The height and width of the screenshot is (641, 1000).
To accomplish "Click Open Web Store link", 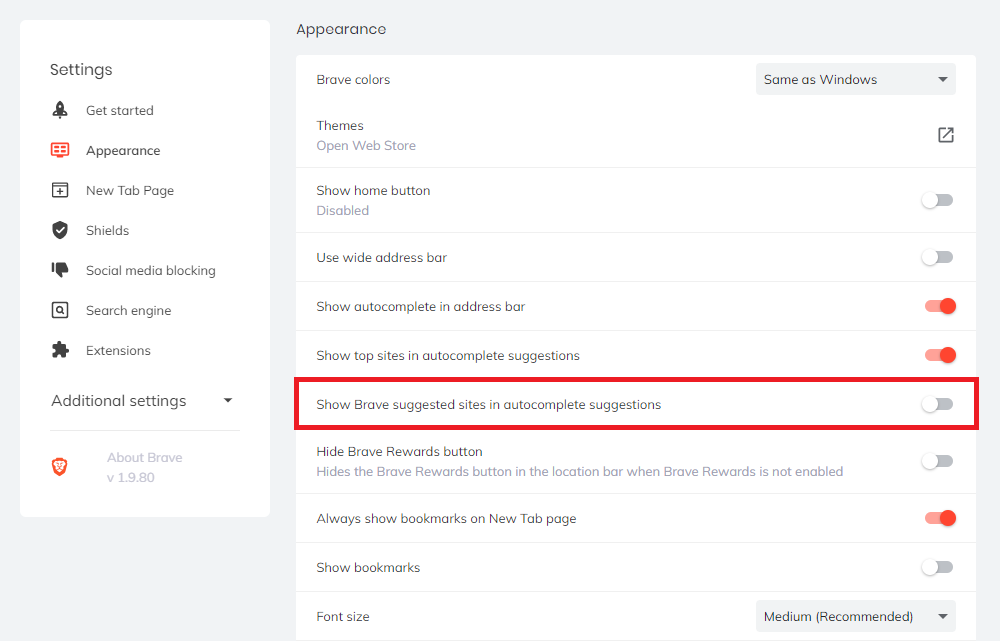I will coord(365,145).
